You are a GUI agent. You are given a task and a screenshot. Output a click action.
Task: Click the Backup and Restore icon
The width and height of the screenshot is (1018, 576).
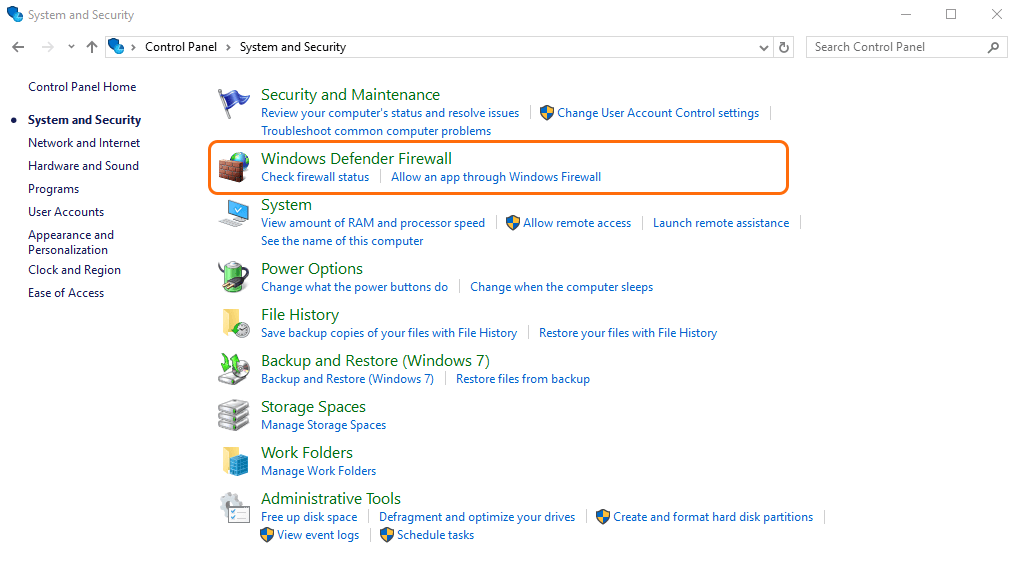pos(233,369)
